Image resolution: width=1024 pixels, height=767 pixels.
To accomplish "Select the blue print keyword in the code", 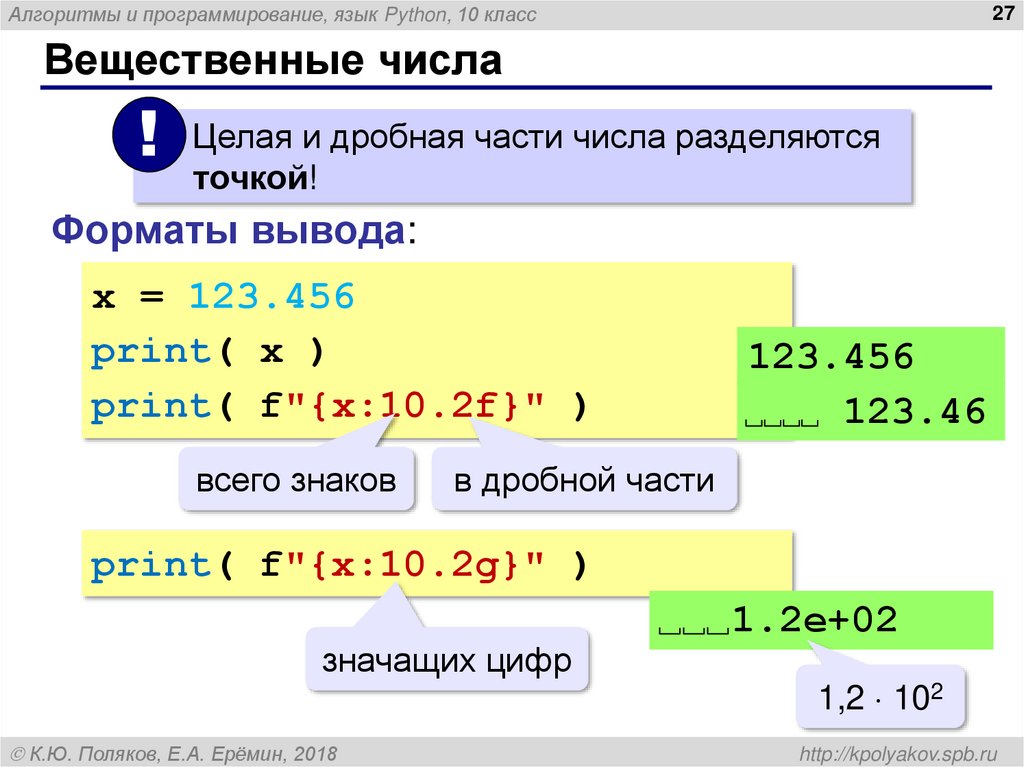I will (x=149, y=351).
